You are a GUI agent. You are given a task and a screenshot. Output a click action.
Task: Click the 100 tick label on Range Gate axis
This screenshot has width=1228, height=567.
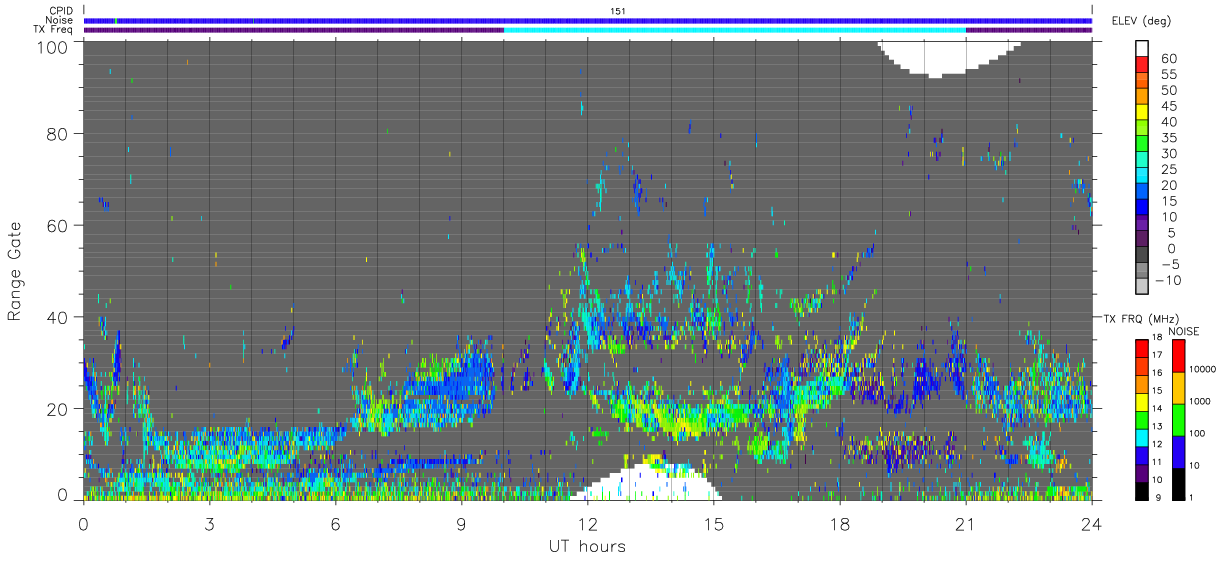click(x=53, y=46)
